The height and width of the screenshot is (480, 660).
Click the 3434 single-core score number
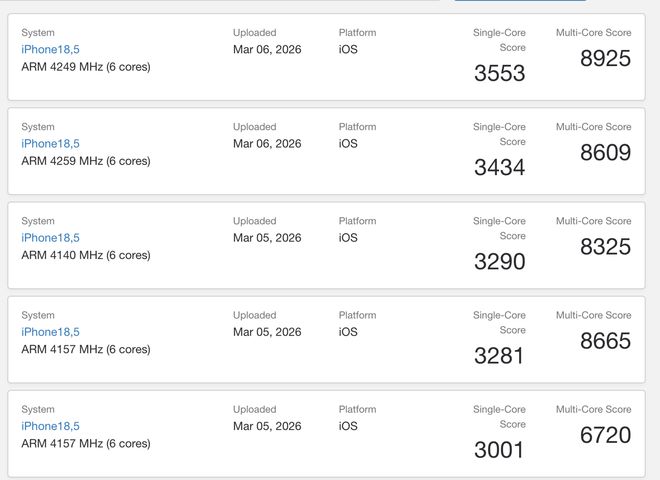click(499, 168)
